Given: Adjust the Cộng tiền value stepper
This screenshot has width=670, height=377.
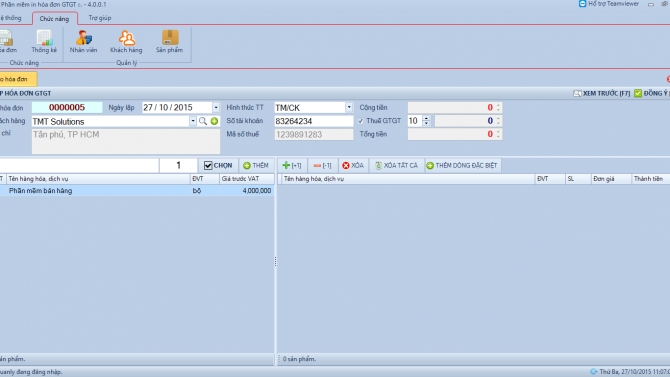Looking at the screenshot, I should point(498,107).
